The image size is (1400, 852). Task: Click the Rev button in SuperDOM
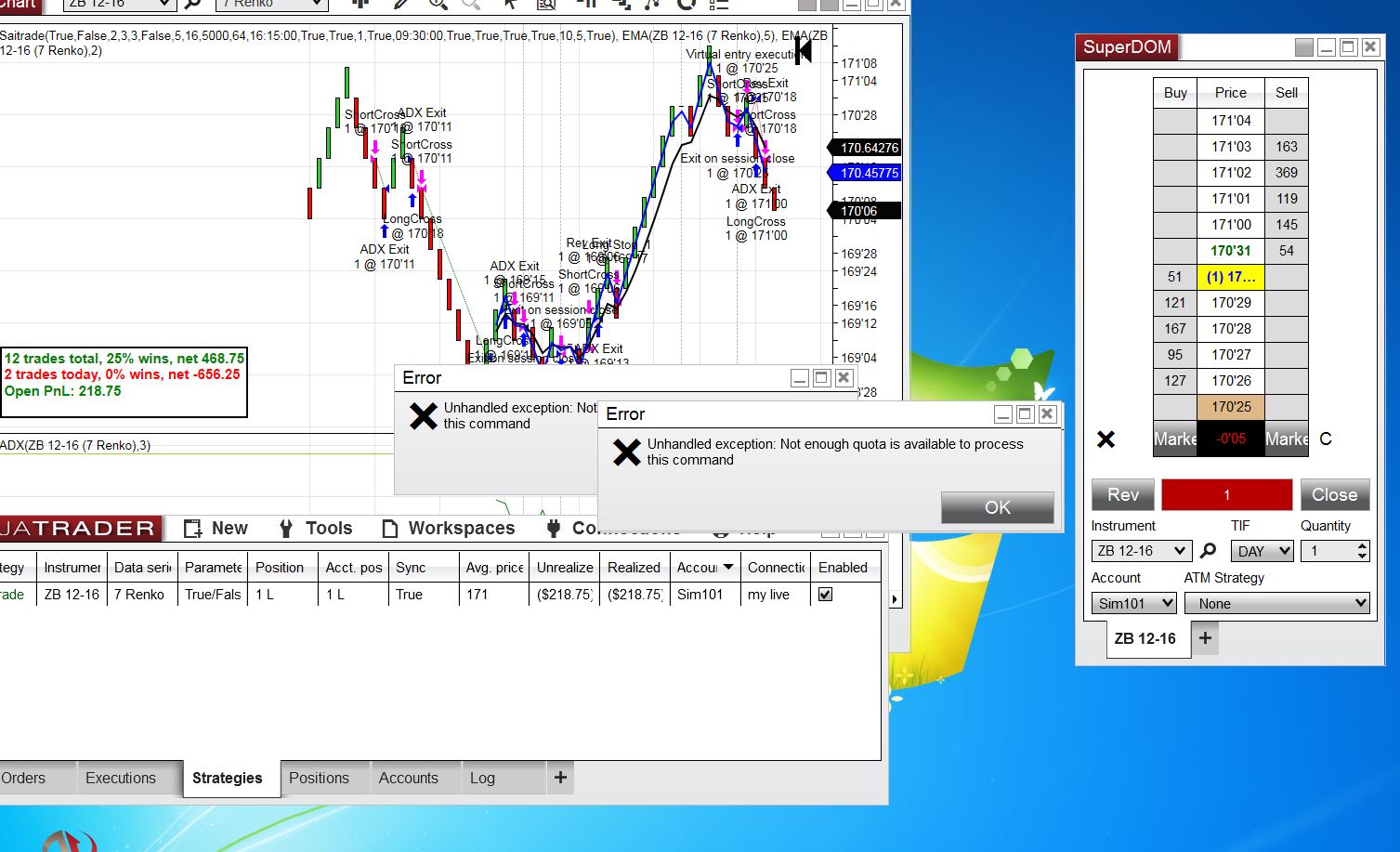coord(1122,495)
